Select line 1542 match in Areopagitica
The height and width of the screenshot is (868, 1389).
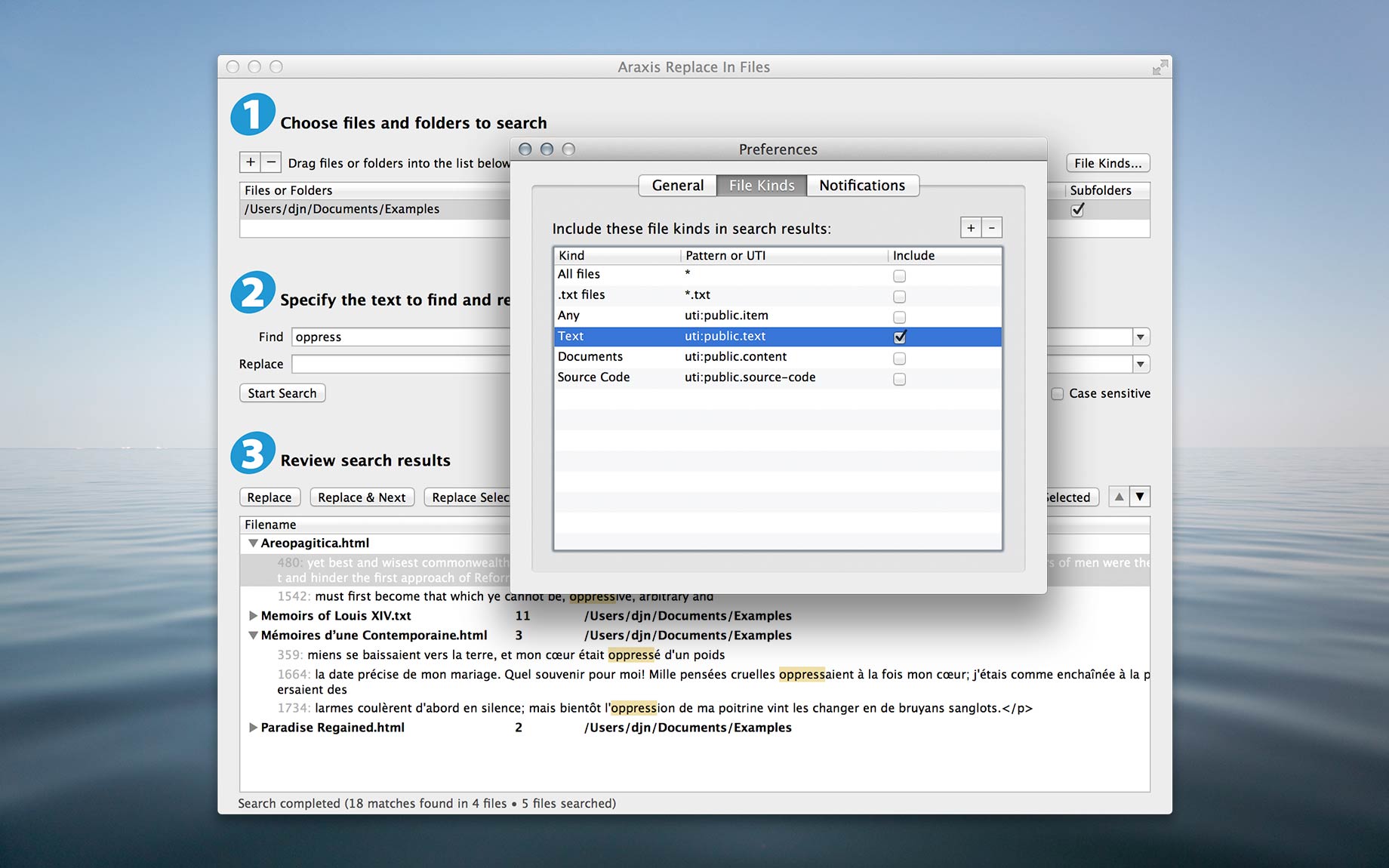click(494, 596)
